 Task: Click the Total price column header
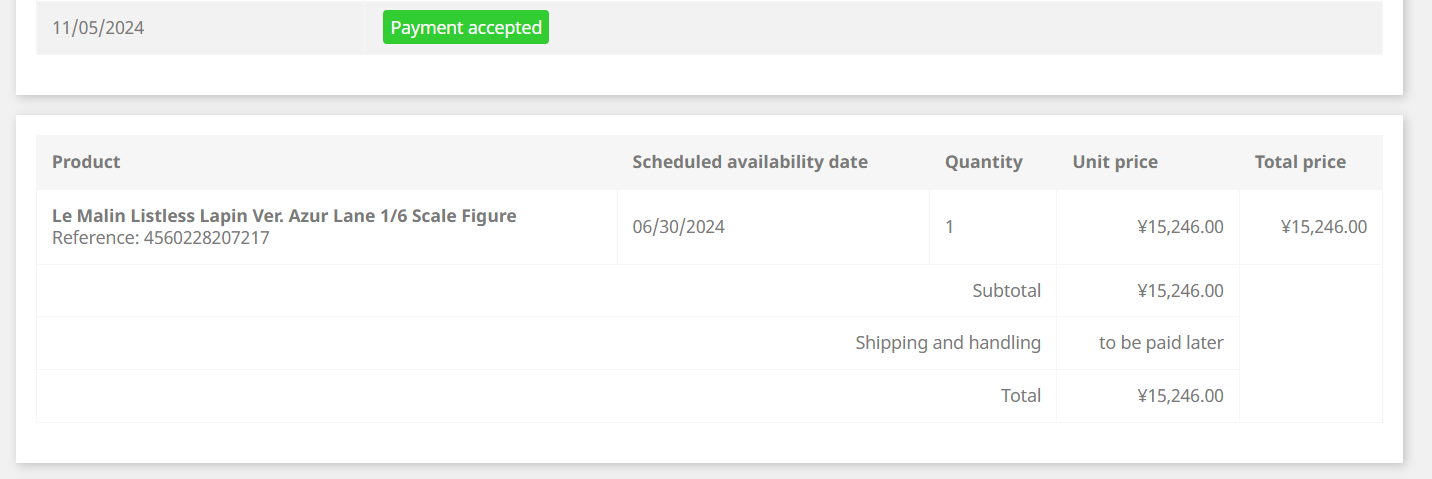[1300, 162]
